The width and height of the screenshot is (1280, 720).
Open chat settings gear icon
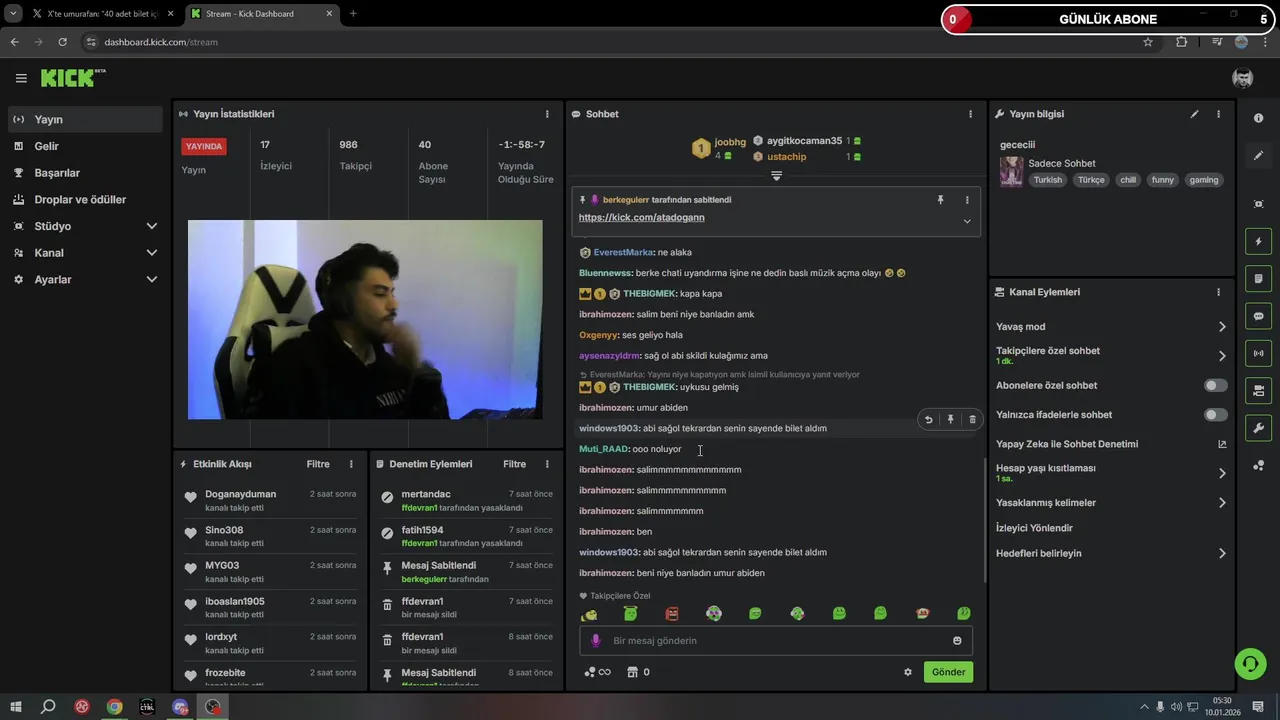908,672
